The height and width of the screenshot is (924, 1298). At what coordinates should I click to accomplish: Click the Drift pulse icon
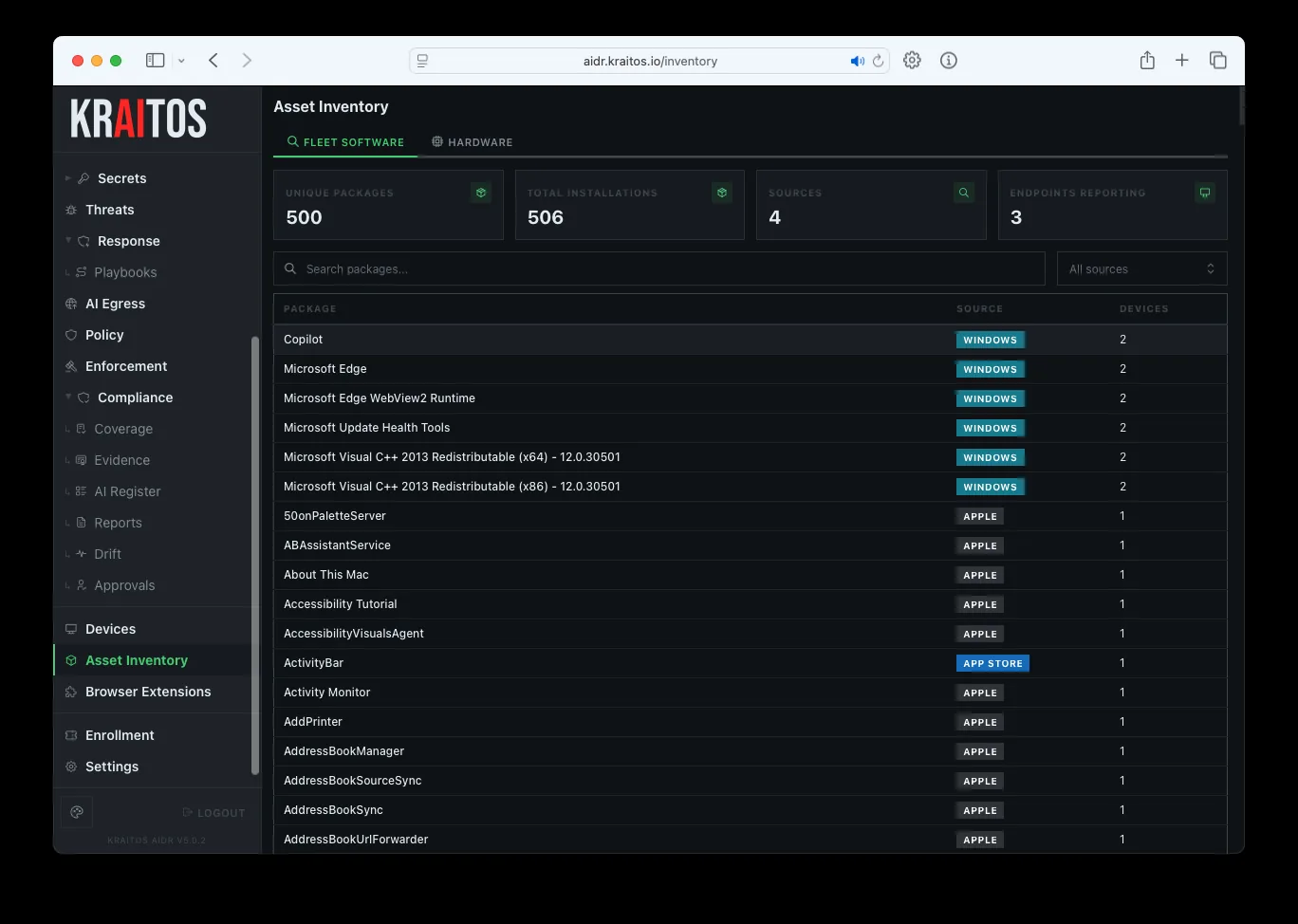click(x=82, y=554)
